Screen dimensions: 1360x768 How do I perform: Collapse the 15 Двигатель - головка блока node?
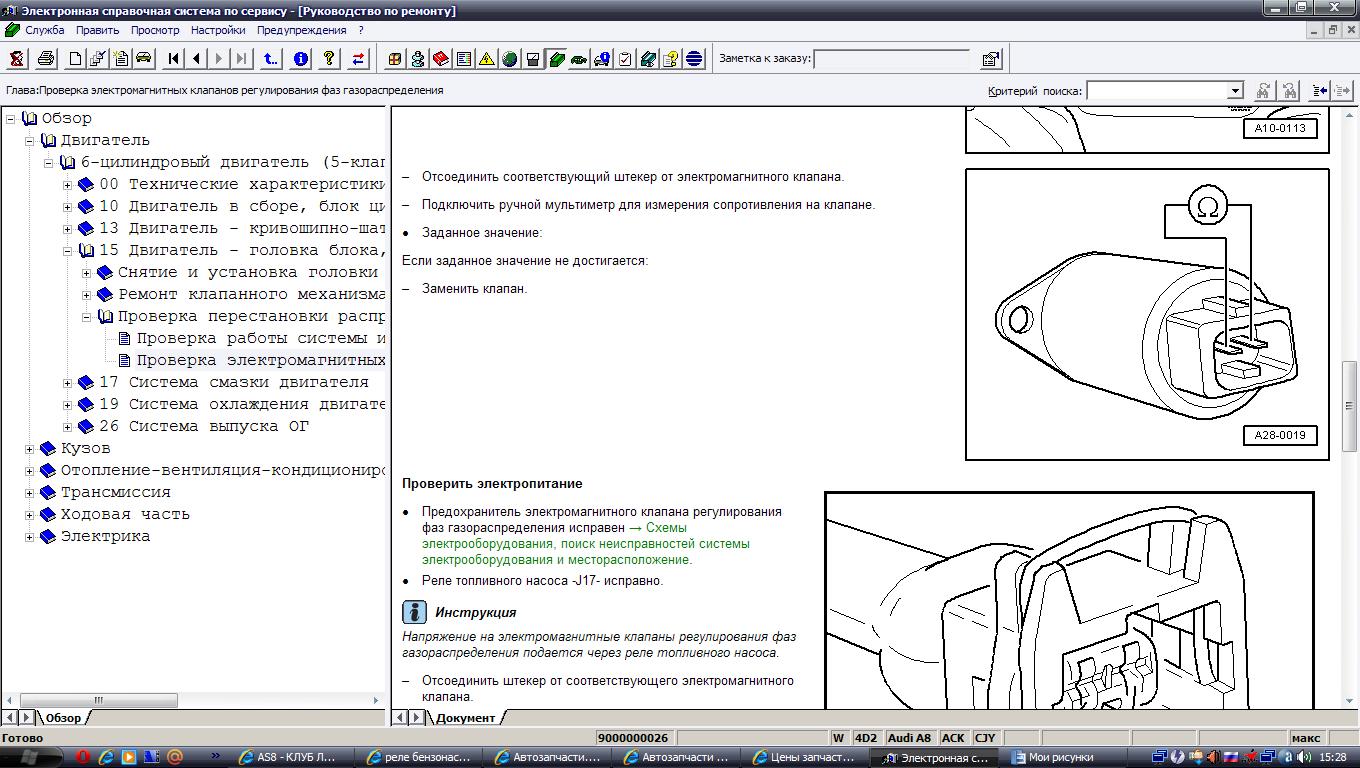[67, 251]
